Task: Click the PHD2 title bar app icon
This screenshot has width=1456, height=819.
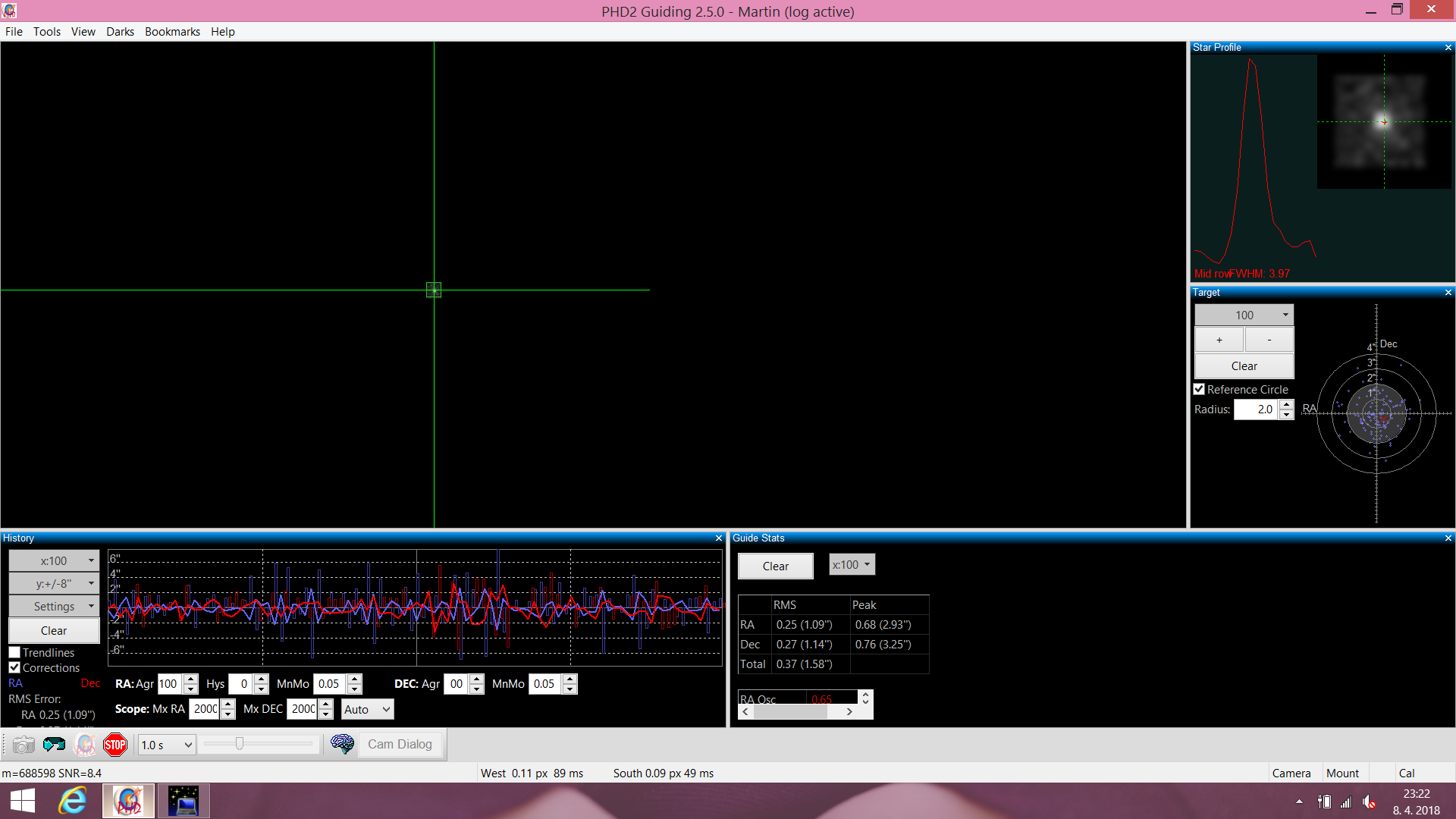Action: click(x=10, y=11)
